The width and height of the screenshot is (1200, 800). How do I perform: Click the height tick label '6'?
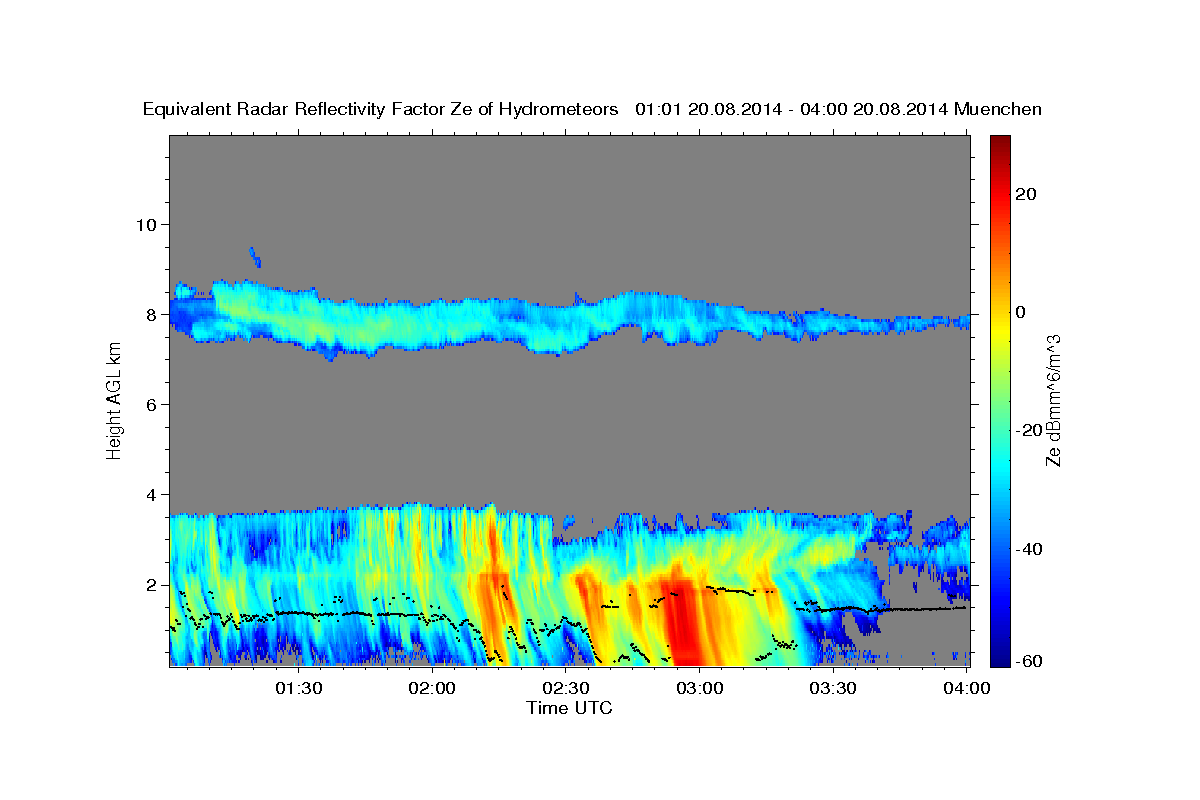point(150,404)
